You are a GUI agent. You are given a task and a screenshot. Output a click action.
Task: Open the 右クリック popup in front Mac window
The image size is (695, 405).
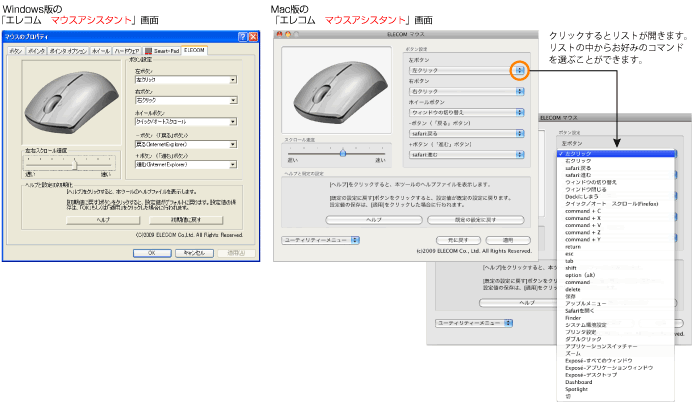point(466,91)
